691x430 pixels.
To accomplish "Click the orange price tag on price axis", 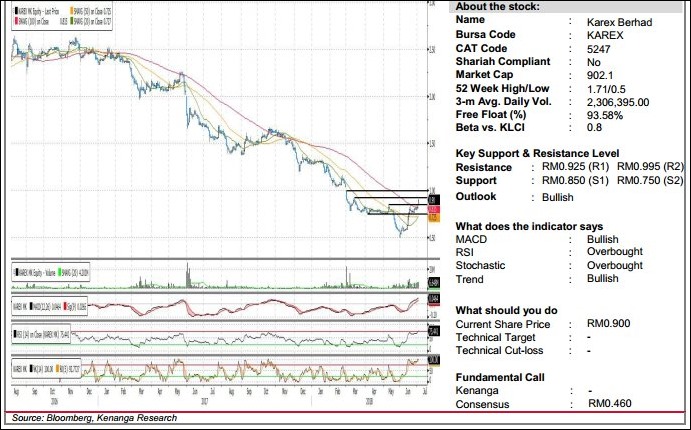I will [434, 218].
